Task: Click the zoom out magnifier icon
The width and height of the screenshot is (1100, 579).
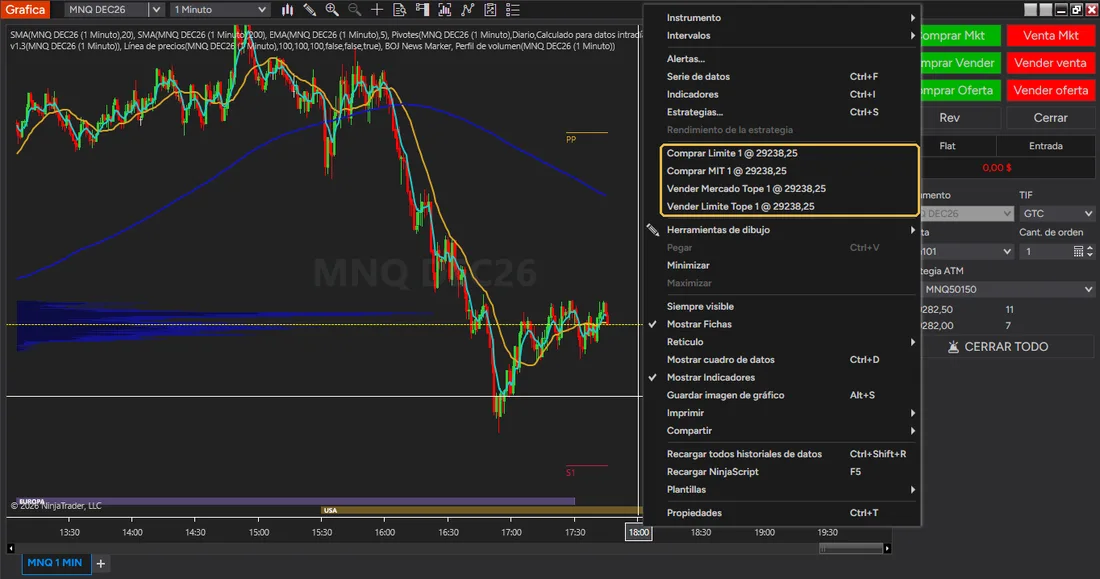Action: 354,10
